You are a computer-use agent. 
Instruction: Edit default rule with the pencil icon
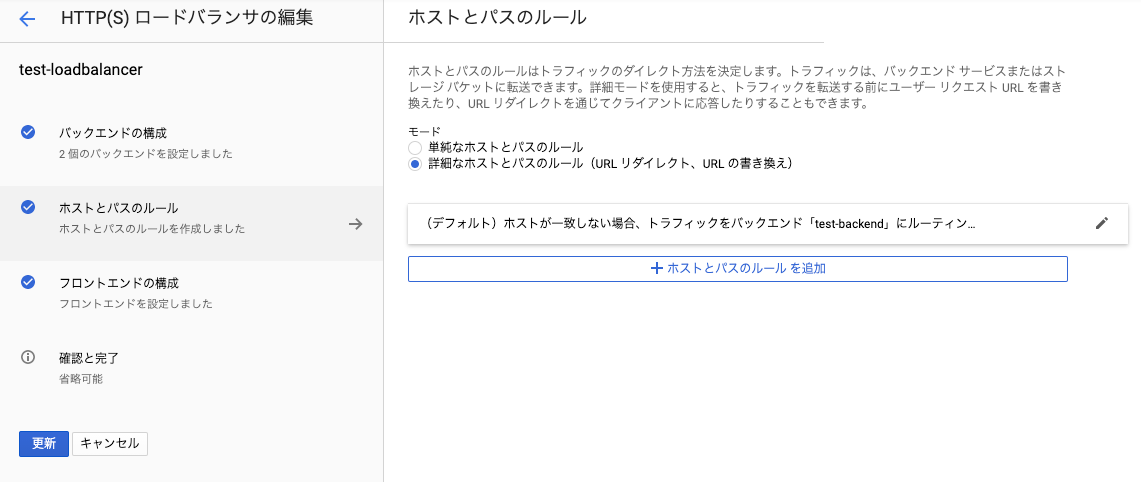(x=1102, y=224)
